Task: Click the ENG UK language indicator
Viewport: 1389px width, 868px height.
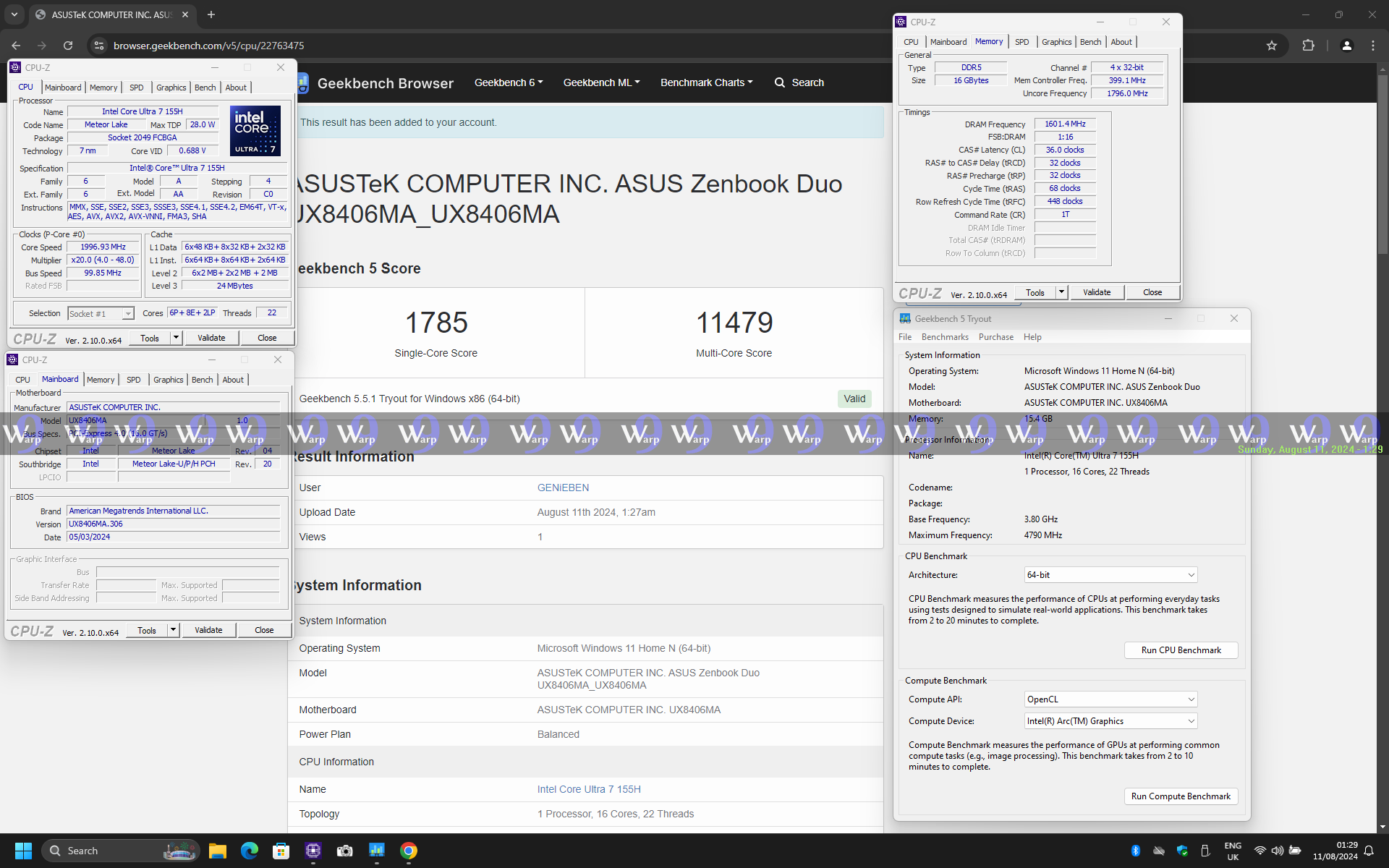Action: pos(1233,851)
